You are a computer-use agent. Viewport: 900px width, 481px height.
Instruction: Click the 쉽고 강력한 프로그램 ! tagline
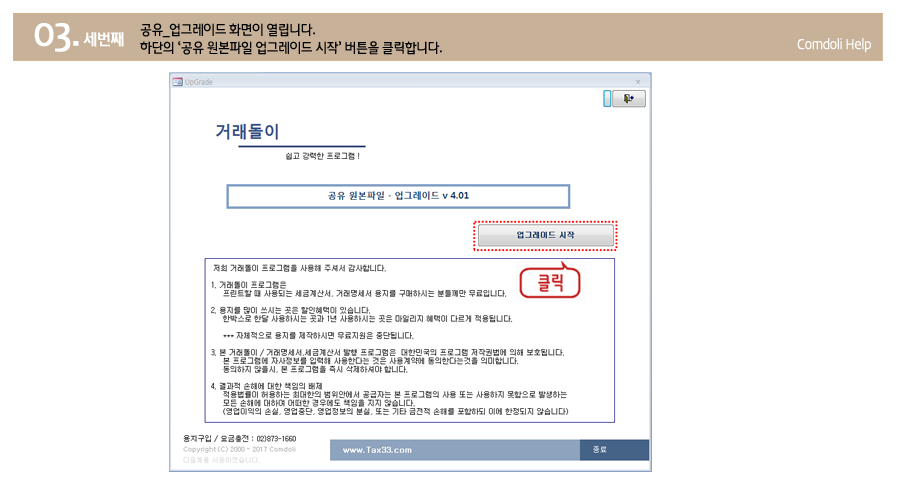click(323, 156)
